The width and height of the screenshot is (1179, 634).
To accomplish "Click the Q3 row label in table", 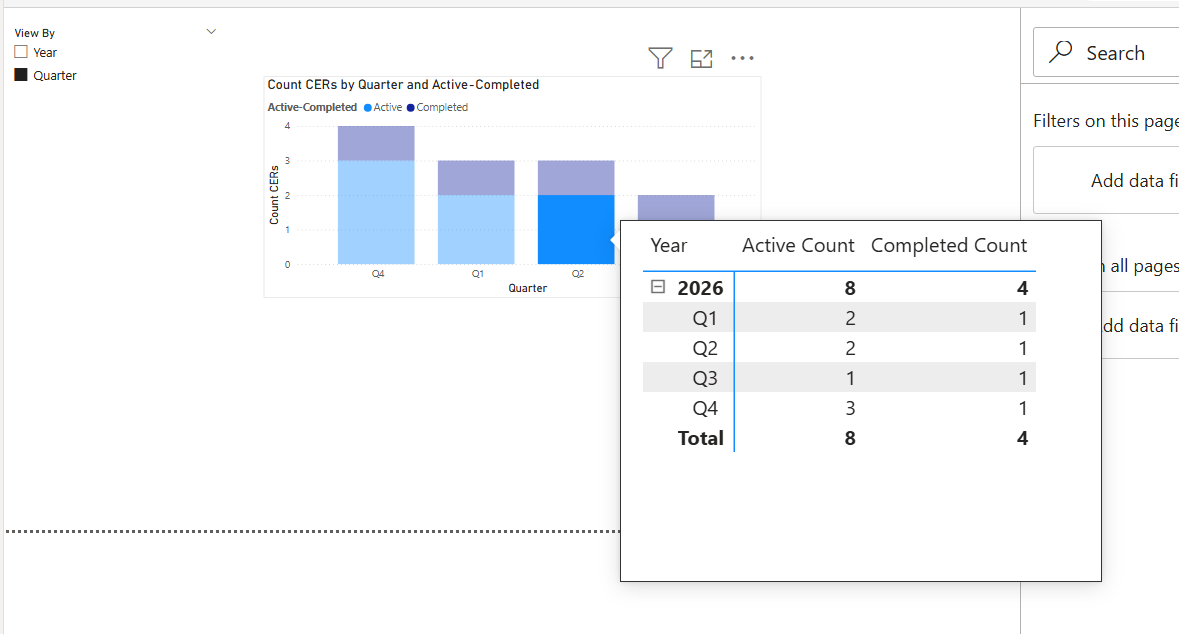I will click(x=705, y=378).
